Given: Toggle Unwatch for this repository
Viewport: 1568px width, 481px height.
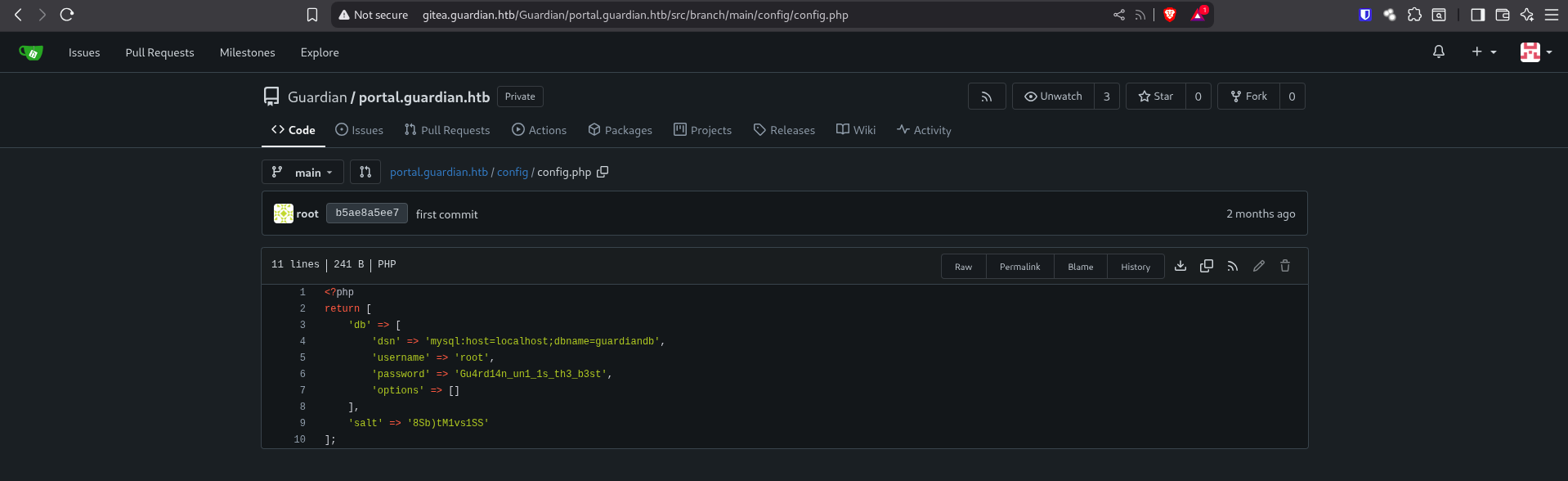Looking at the screenshot, I should pyautogui.click(x=1053, y=97).
